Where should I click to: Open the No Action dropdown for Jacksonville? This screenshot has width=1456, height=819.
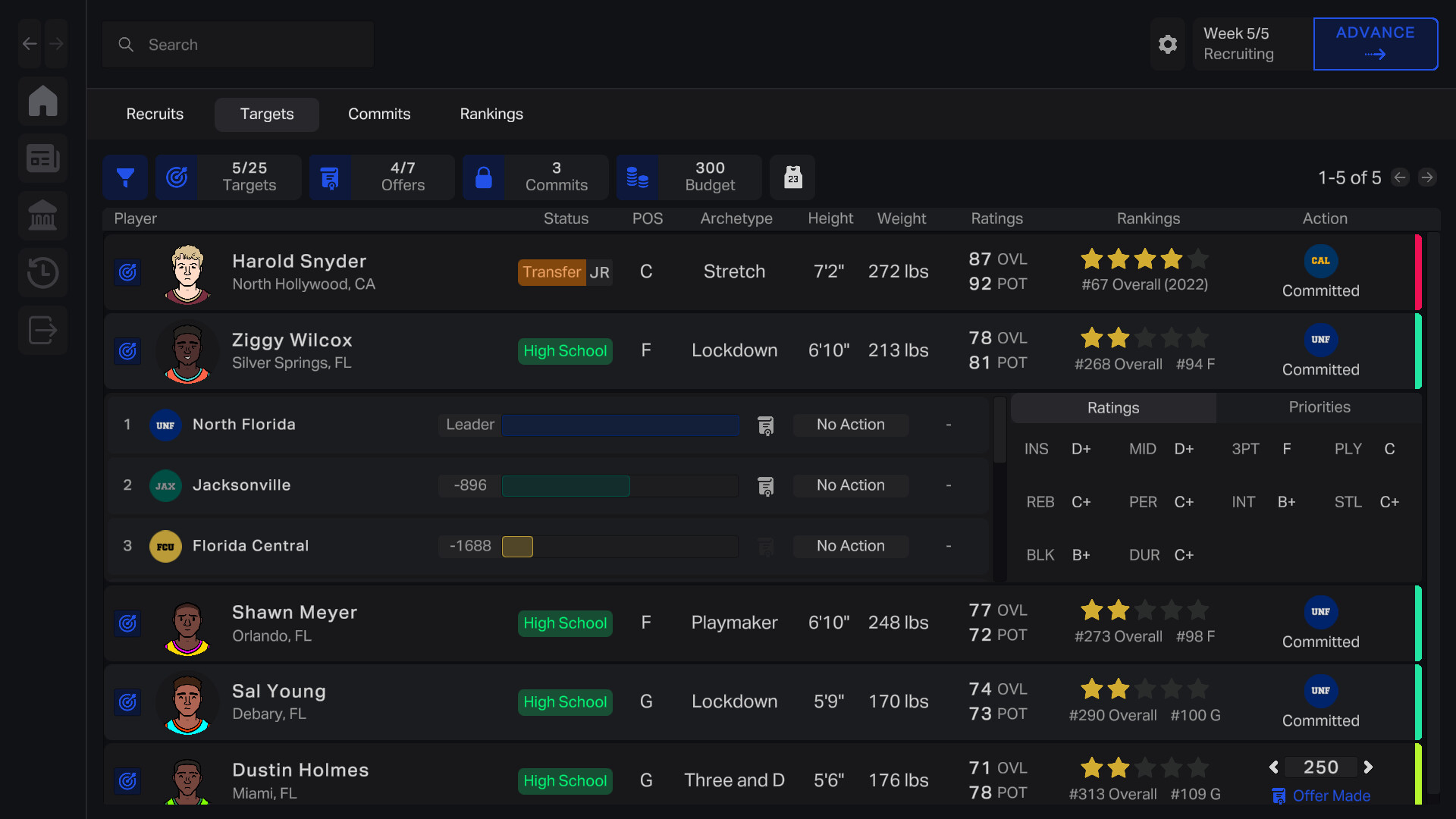pyautogui.click(x=850, y=485)
